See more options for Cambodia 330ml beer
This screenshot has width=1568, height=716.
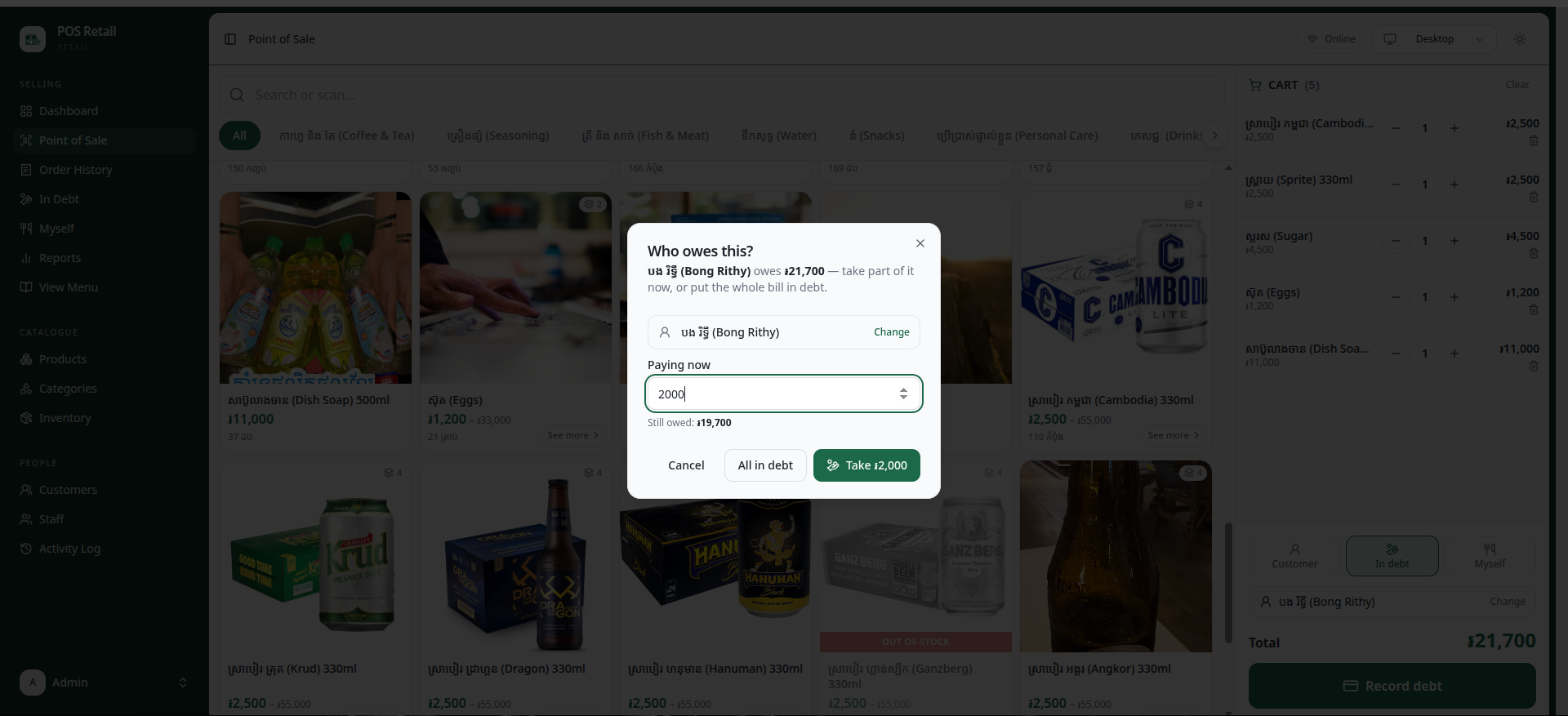(x=1174, y=436)
